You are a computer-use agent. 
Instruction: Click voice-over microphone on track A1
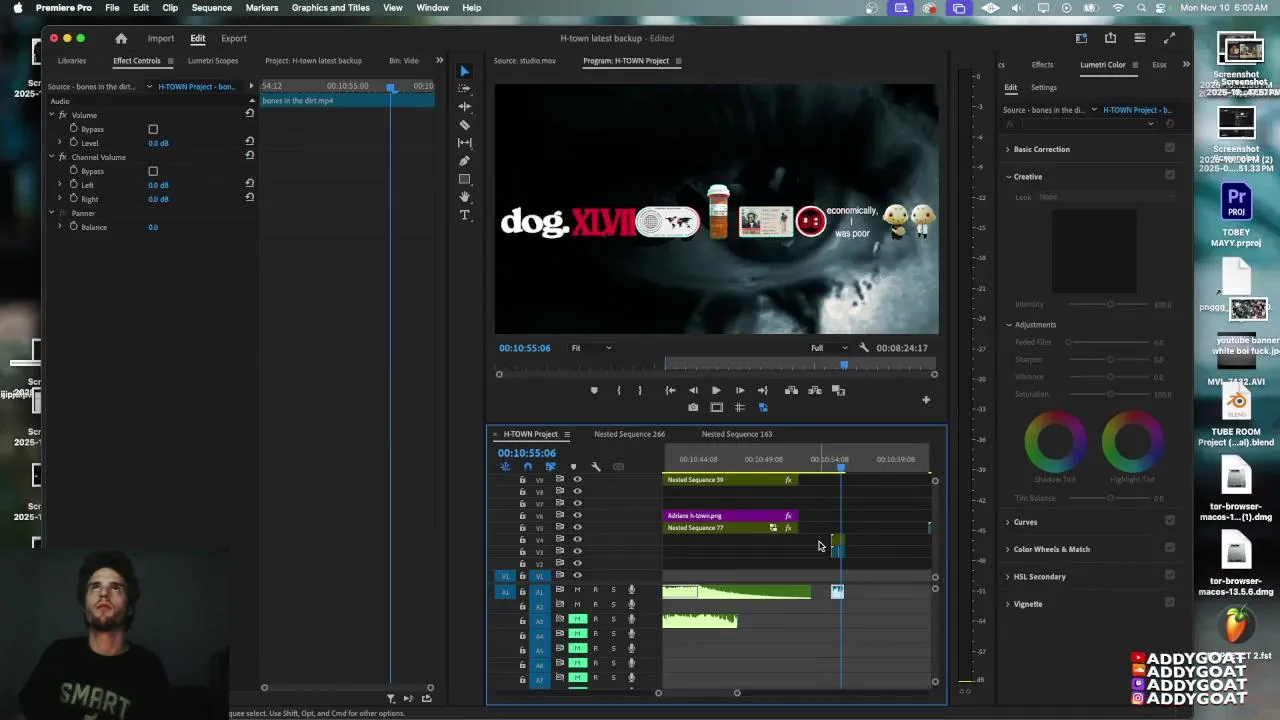[x=631, y=590]
